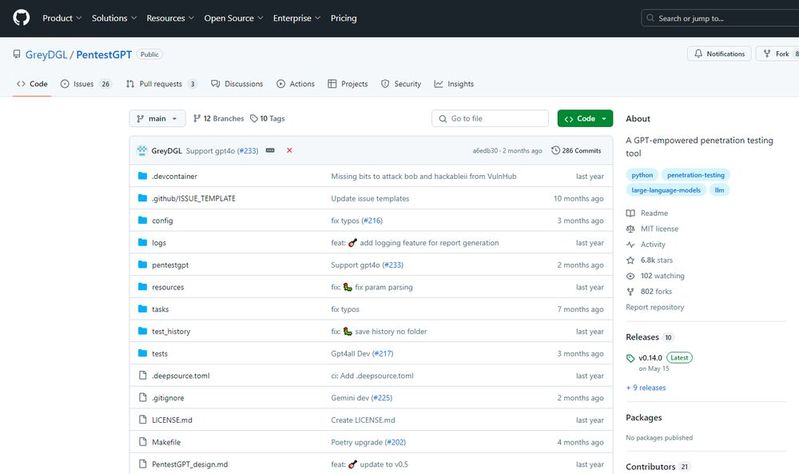Click the penetration-testing topic tag

click(x=696, y=175)
